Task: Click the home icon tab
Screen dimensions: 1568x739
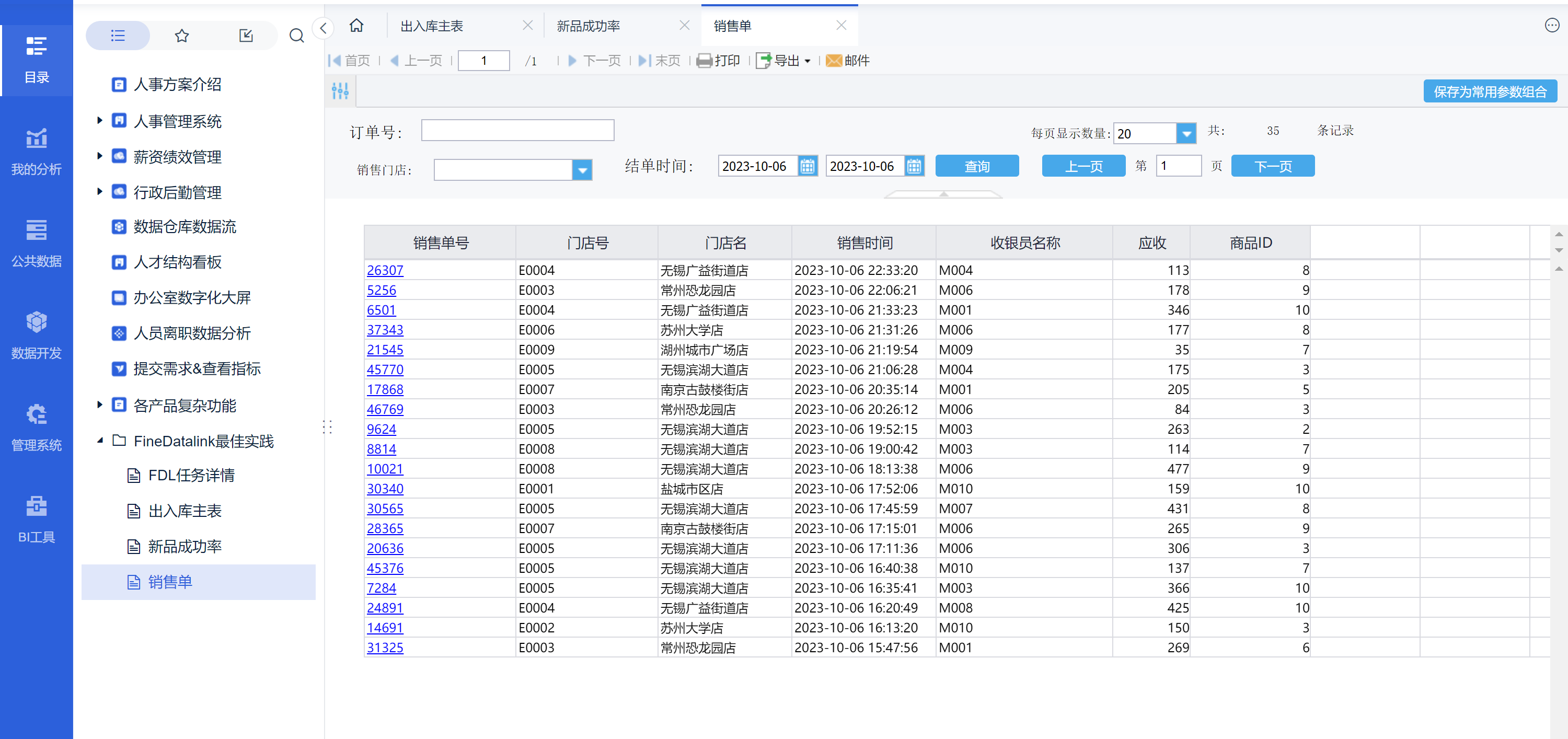Action: tap(356, 26)
